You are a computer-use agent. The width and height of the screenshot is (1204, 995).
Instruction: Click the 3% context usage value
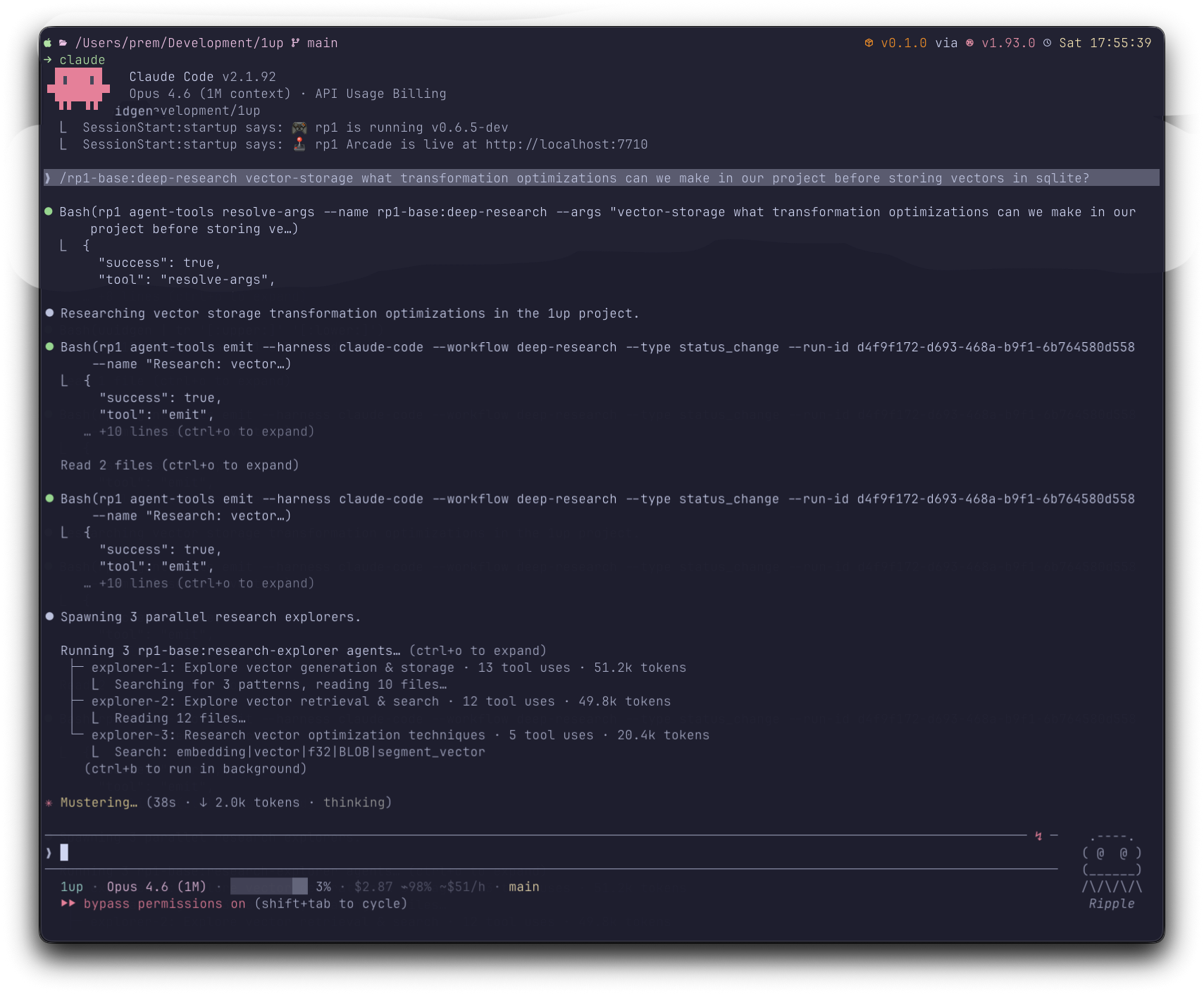[323, 887]
